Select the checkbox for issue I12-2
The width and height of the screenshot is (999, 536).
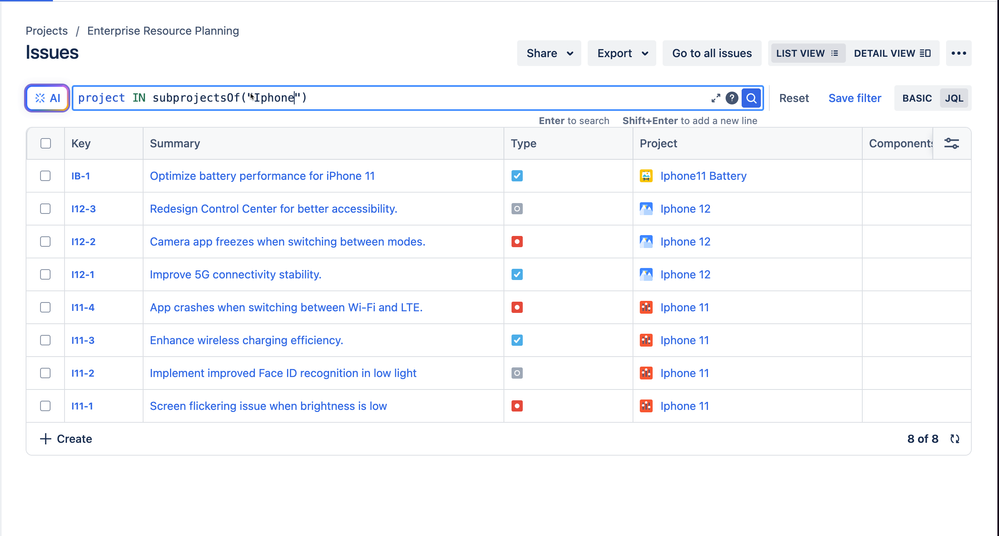click(x=45, y=242)
